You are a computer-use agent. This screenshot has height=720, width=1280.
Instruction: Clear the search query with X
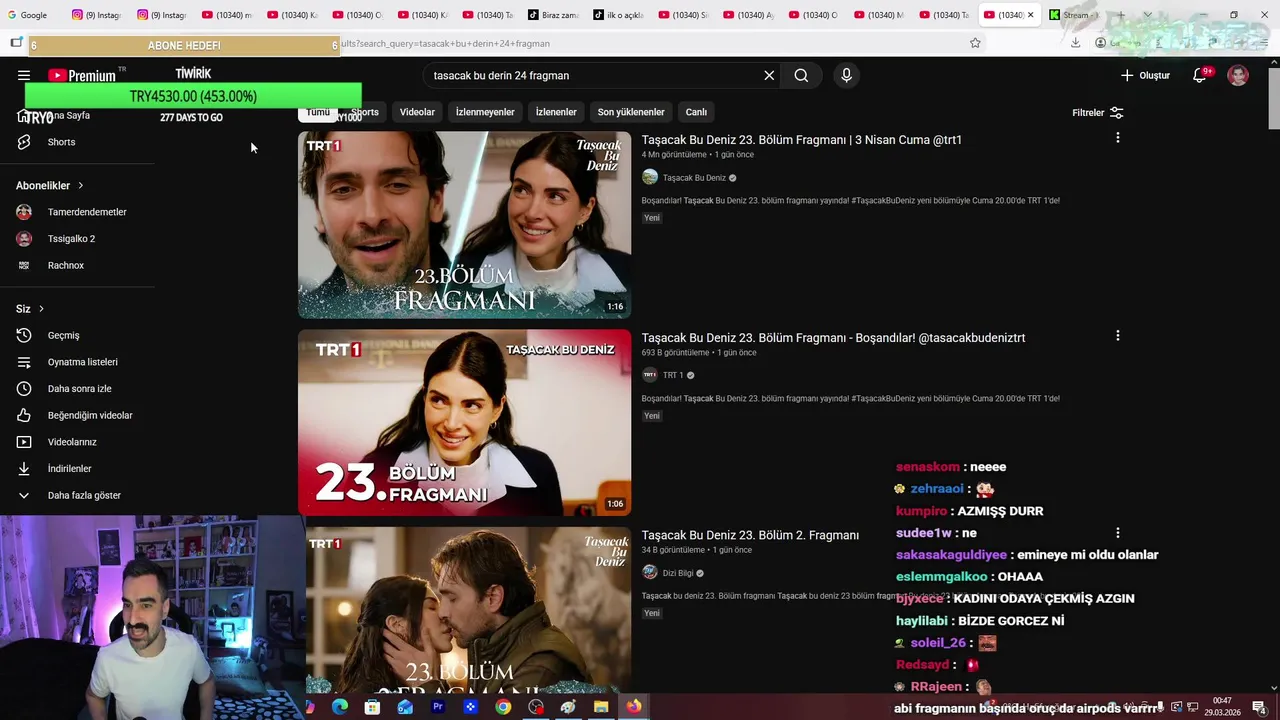(769, 75)
